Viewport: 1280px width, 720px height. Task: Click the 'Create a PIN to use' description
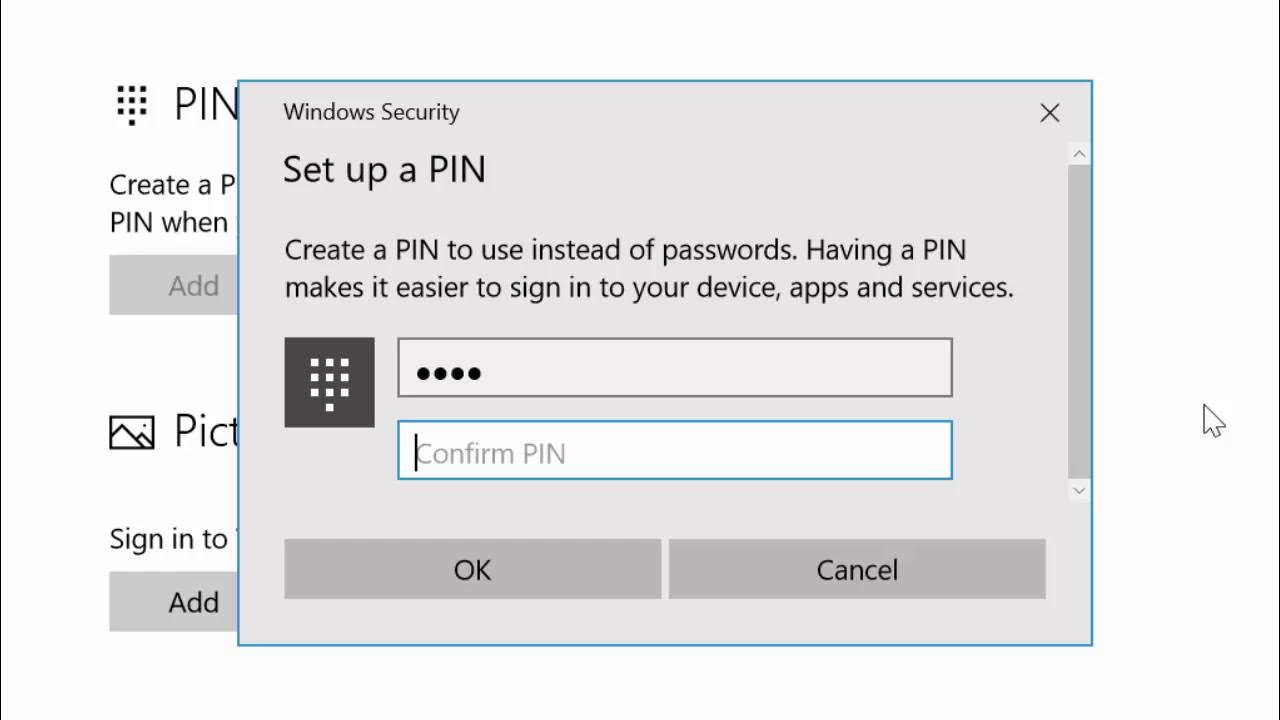tap(649, 268)
